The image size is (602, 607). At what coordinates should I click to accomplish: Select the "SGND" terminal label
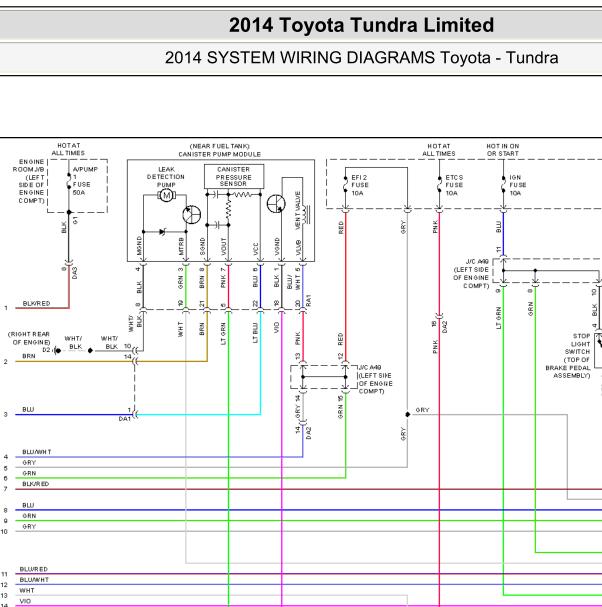[x=202, y=246]
